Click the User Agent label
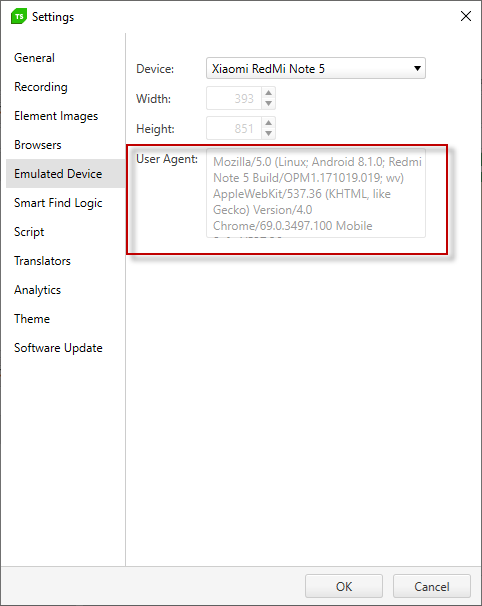 pyautogui.click(x=167, y=159)
